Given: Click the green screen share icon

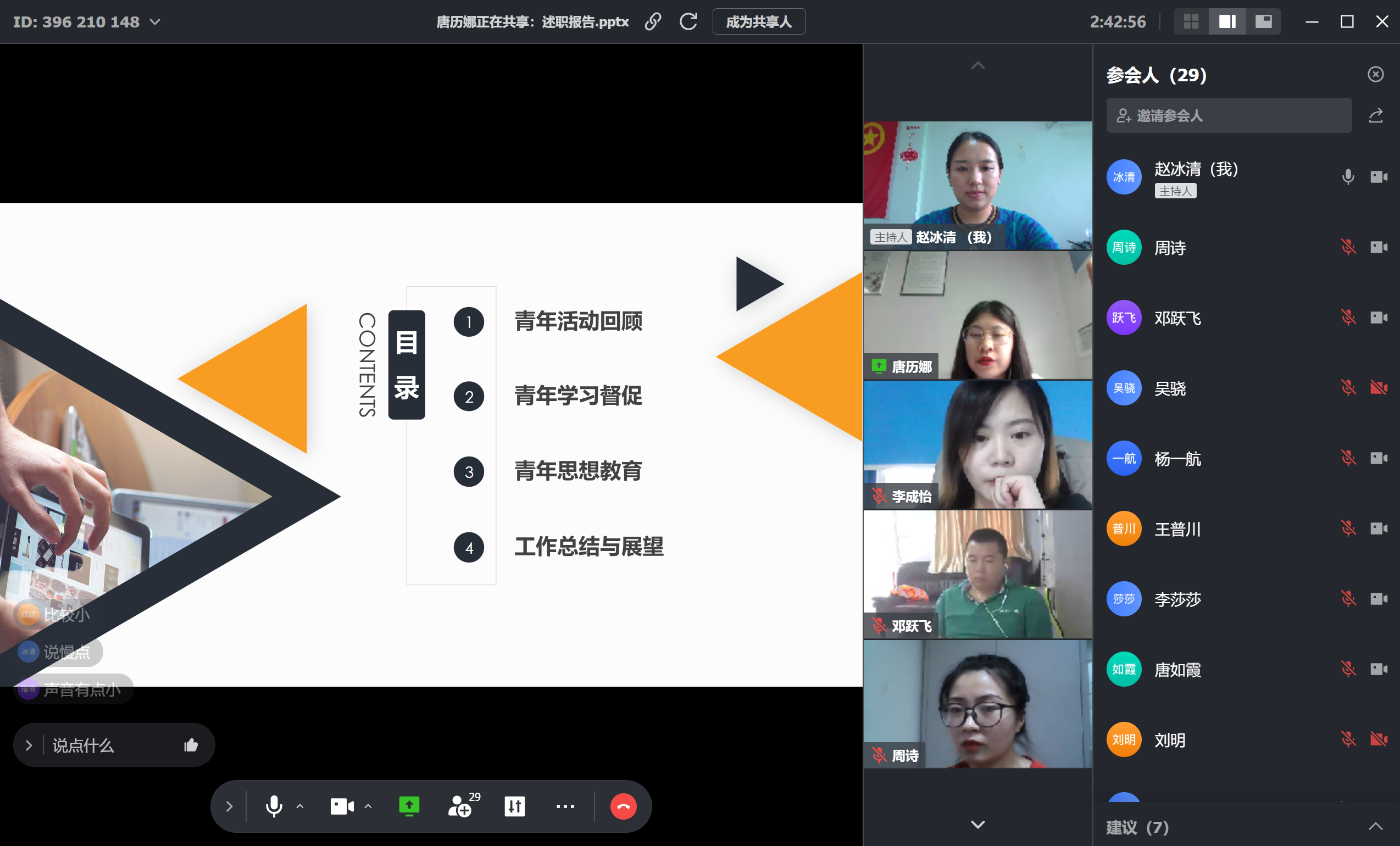Looking at the screenshot, I should 409,806.
